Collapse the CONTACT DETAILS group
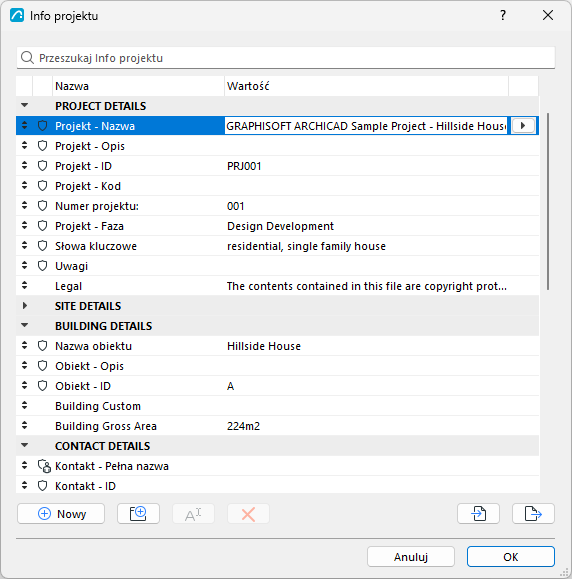 click(25, 446)
